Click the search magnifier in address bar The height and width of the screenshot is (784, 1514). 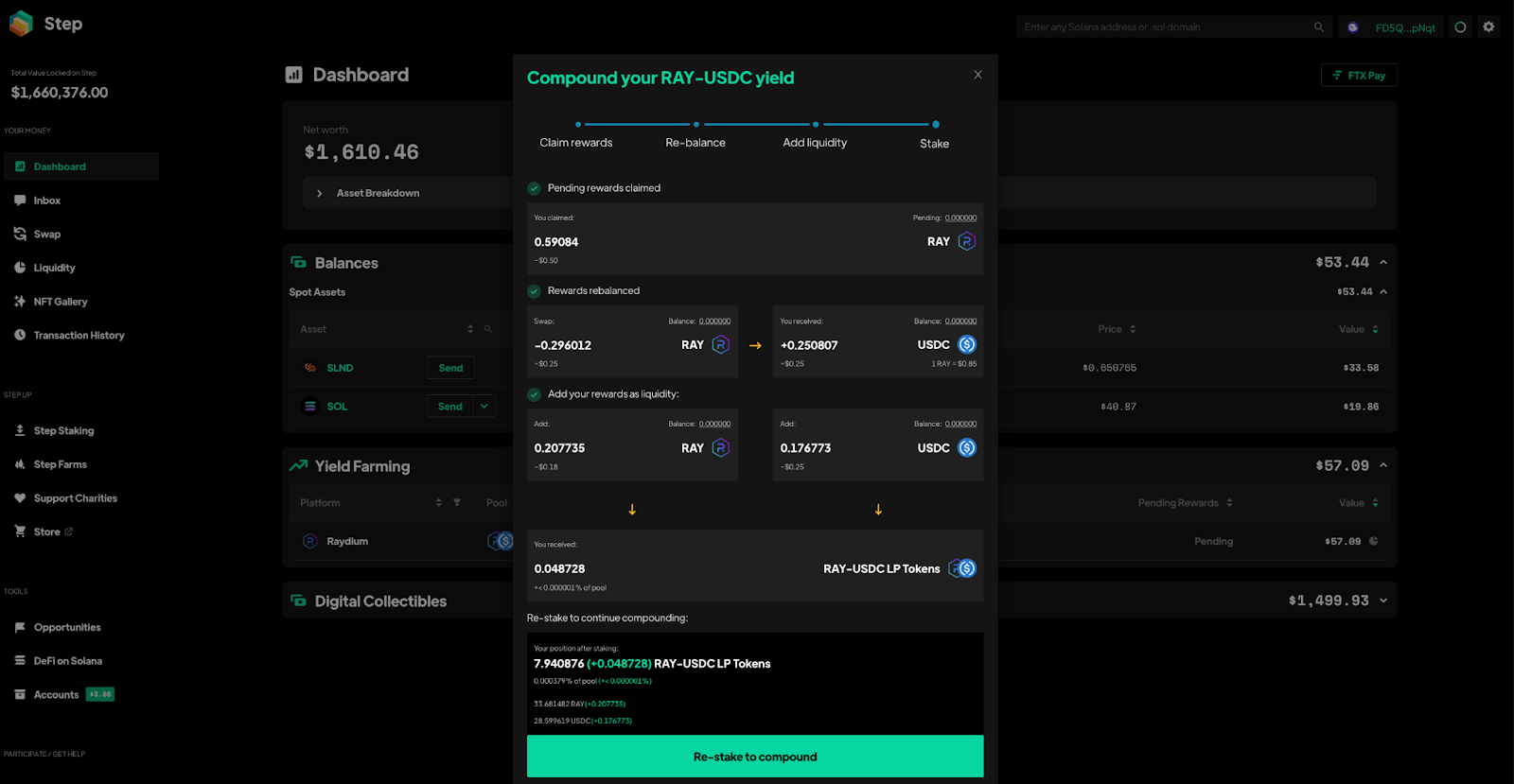[1319, 27]
